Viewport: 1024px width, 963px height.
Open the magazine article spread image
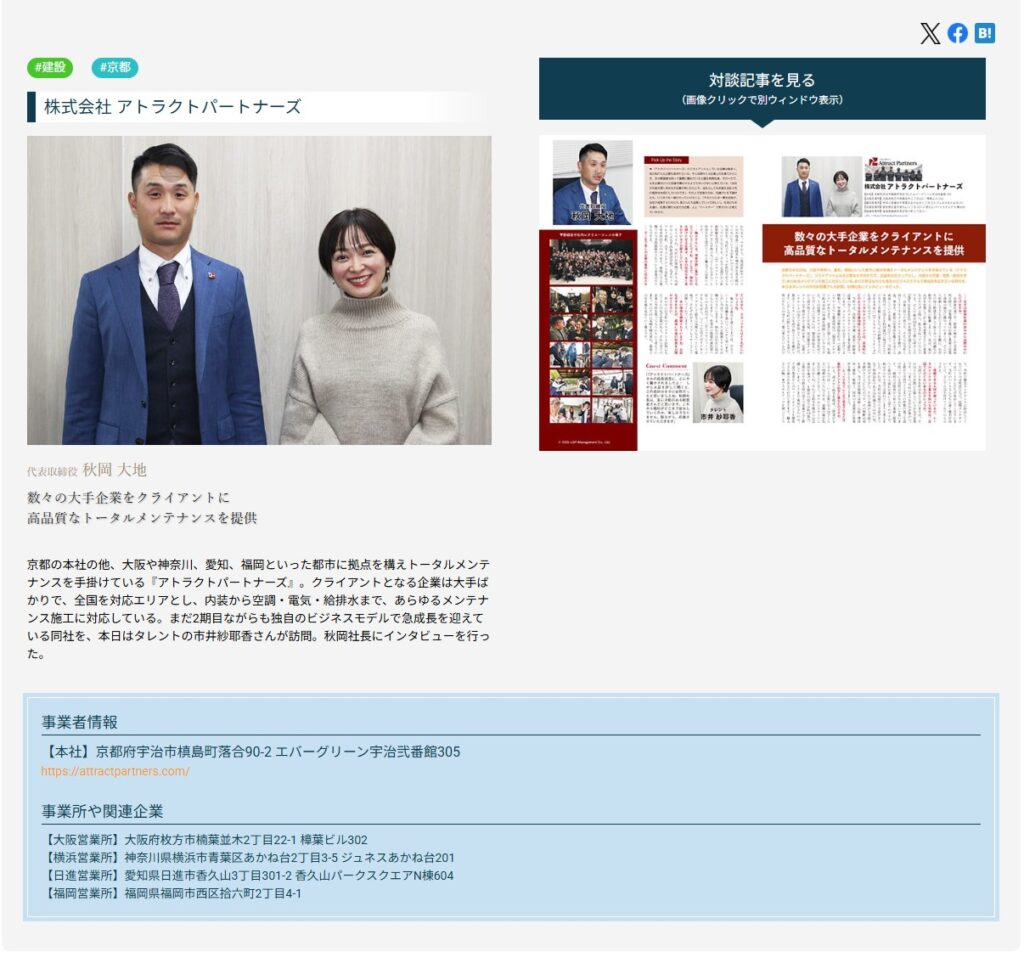[x=761, y=292]
